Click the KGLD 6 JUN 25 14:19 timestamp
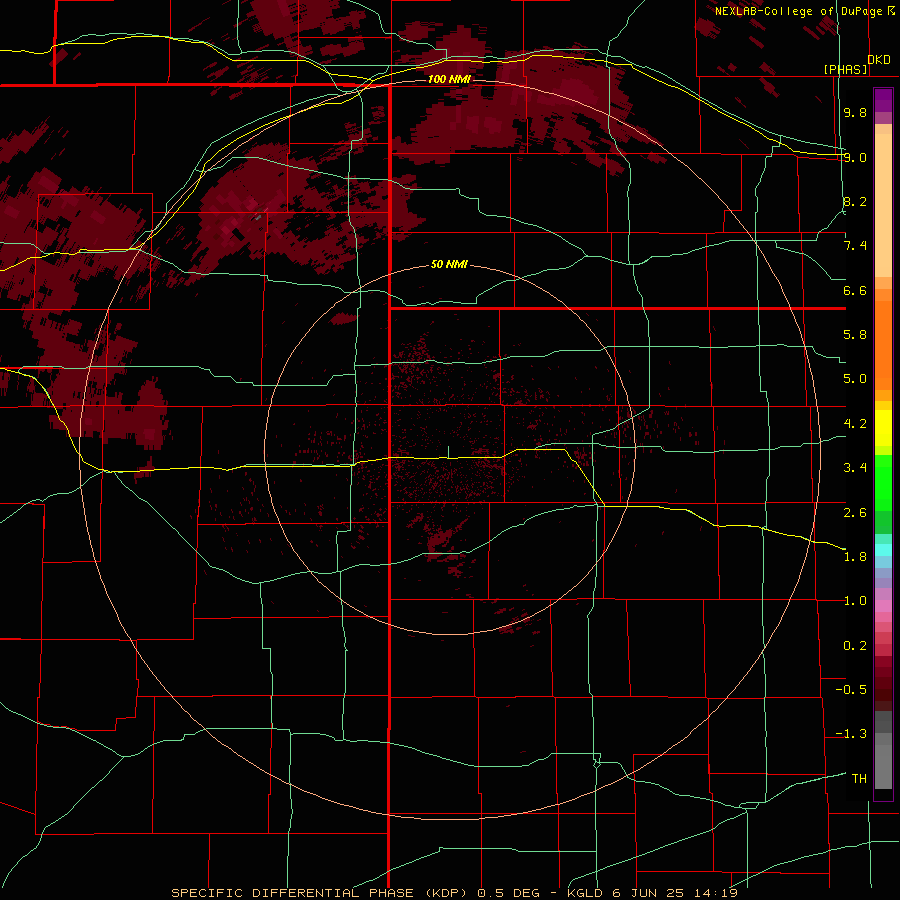The width and height of the screenshot is (900, 900). tap(652, 893)
